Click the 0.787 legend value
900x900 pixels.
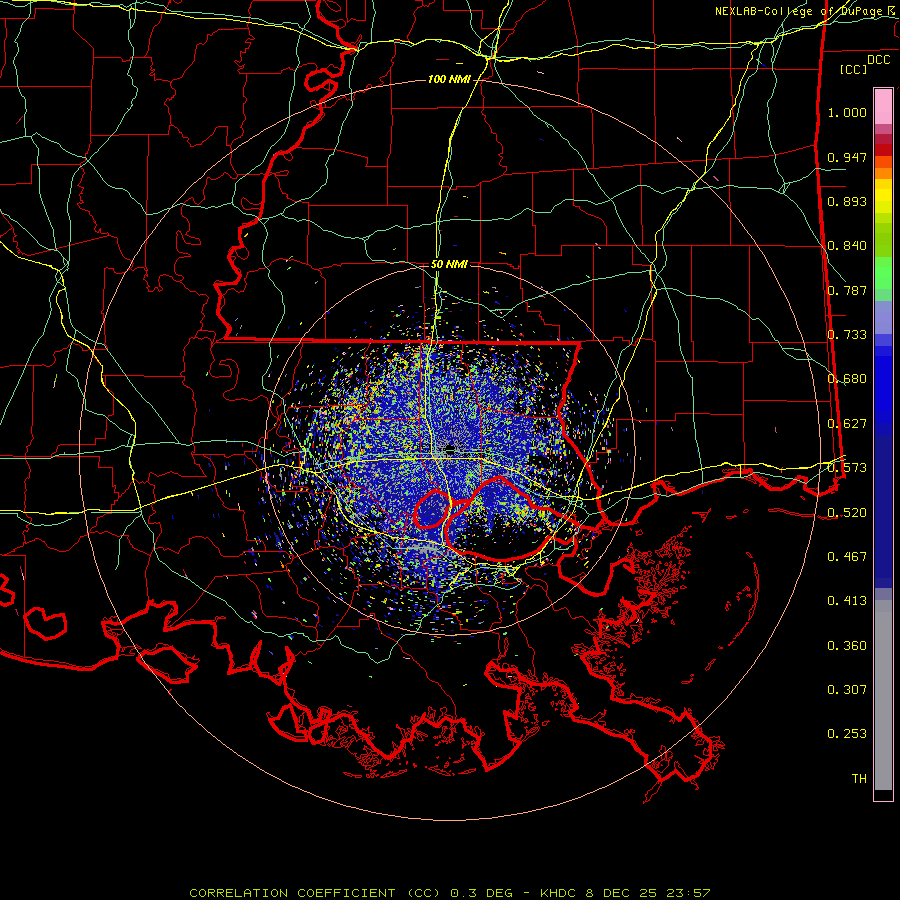coord(847,290)
